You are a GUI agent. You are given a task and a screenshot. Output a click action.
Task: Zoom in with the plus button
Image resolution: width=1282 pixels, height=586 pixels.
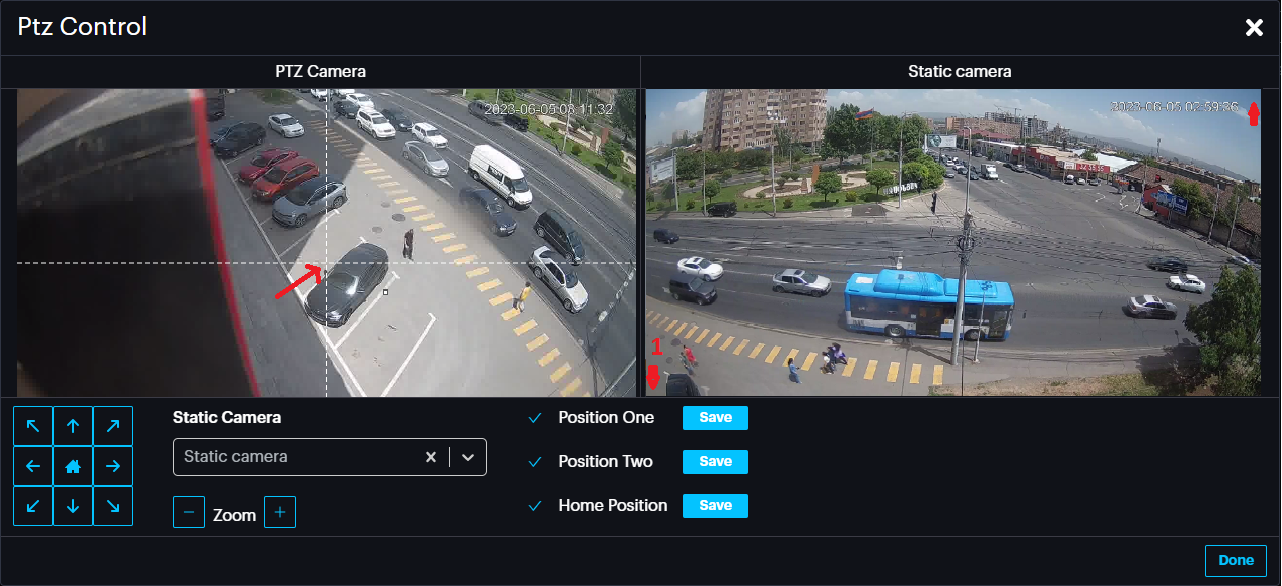tap(280, 513)
